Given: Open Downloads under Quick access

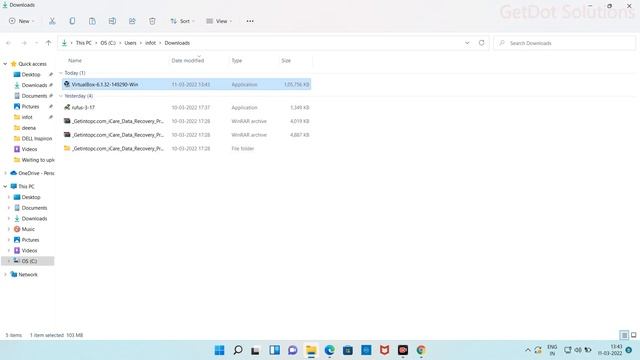Looking at the screenshot, I should 34,85.
